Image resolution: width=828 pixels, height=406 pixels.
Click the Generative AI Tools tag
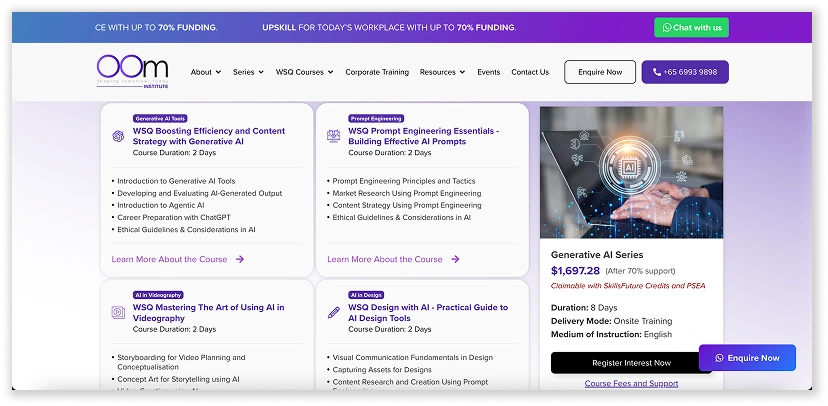point(160,119)
